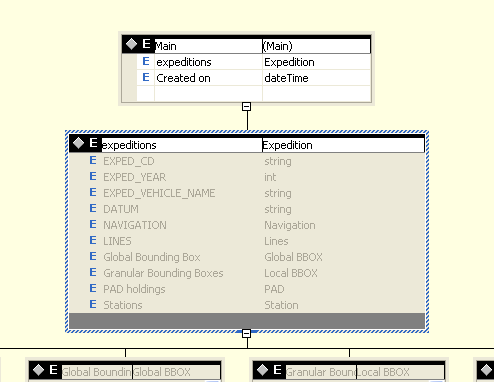494x382 pixels.
Task: Select the Station type cell
Action: click(281, 305)
